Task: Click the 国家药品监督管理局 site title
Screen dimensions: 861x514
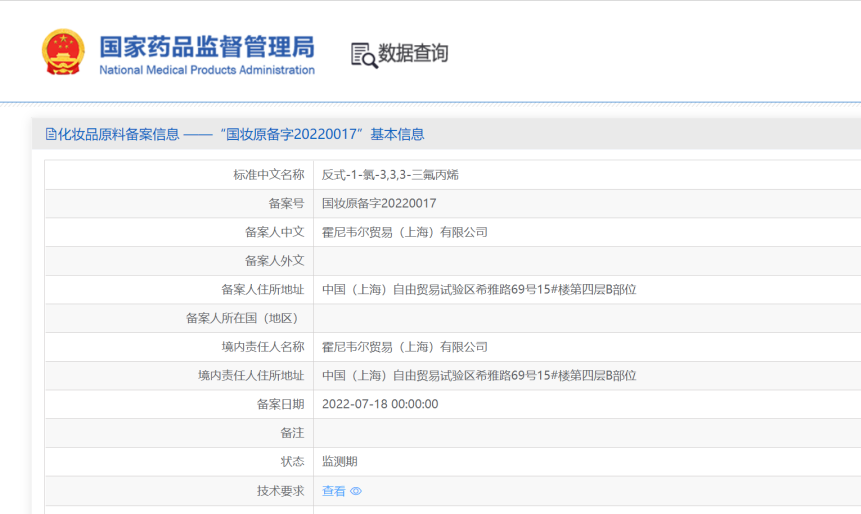Action: pyautogui.click(x=207, y=47)
